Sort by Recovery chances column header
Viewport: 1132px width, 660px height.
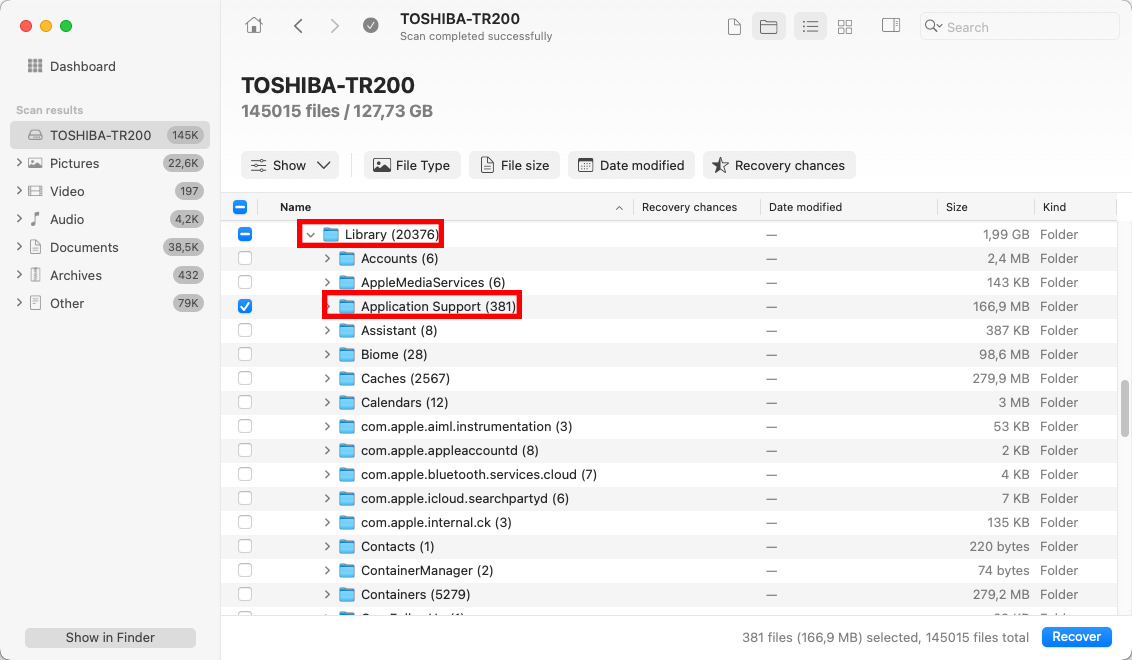tap(689, 207)
